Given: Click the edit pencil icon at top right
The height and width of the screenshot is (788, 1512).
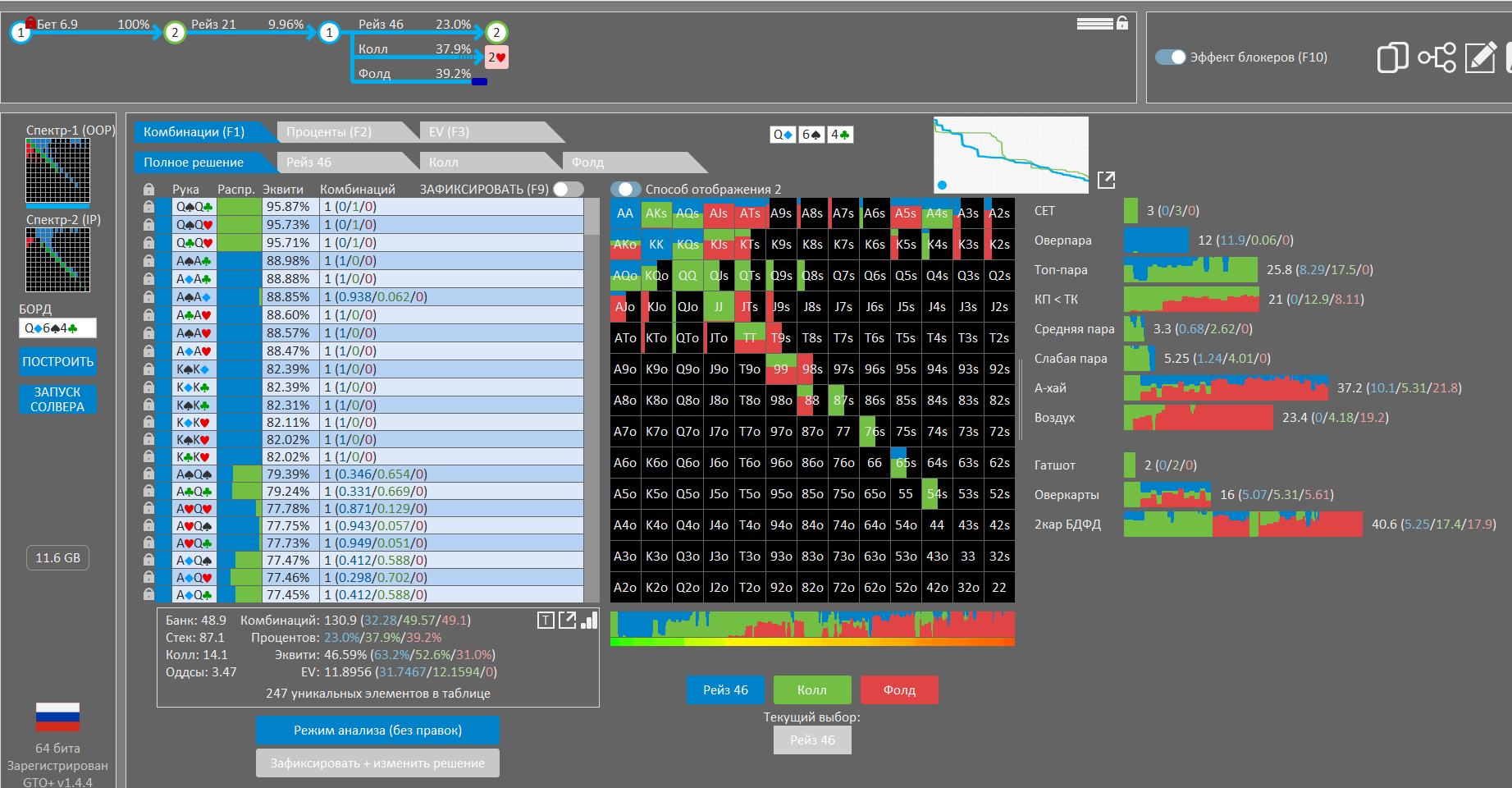Looking at the screenshot, I should click(x=1480, y=57).
